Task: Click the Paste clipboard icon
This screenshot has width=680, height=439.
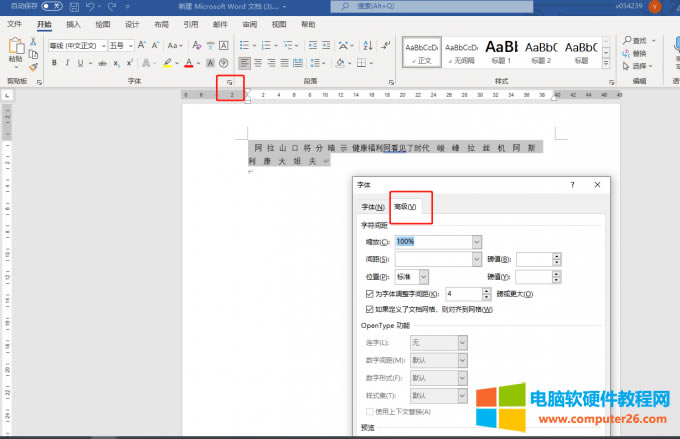Action: point(15,50)
